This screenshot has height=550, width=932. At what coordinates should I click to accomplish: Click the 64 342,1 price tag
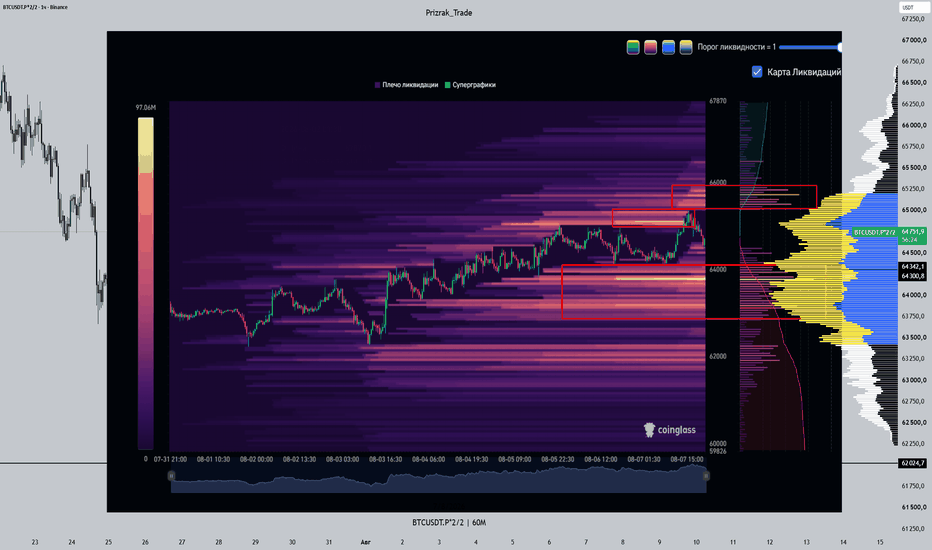click(x=912, y=267)
